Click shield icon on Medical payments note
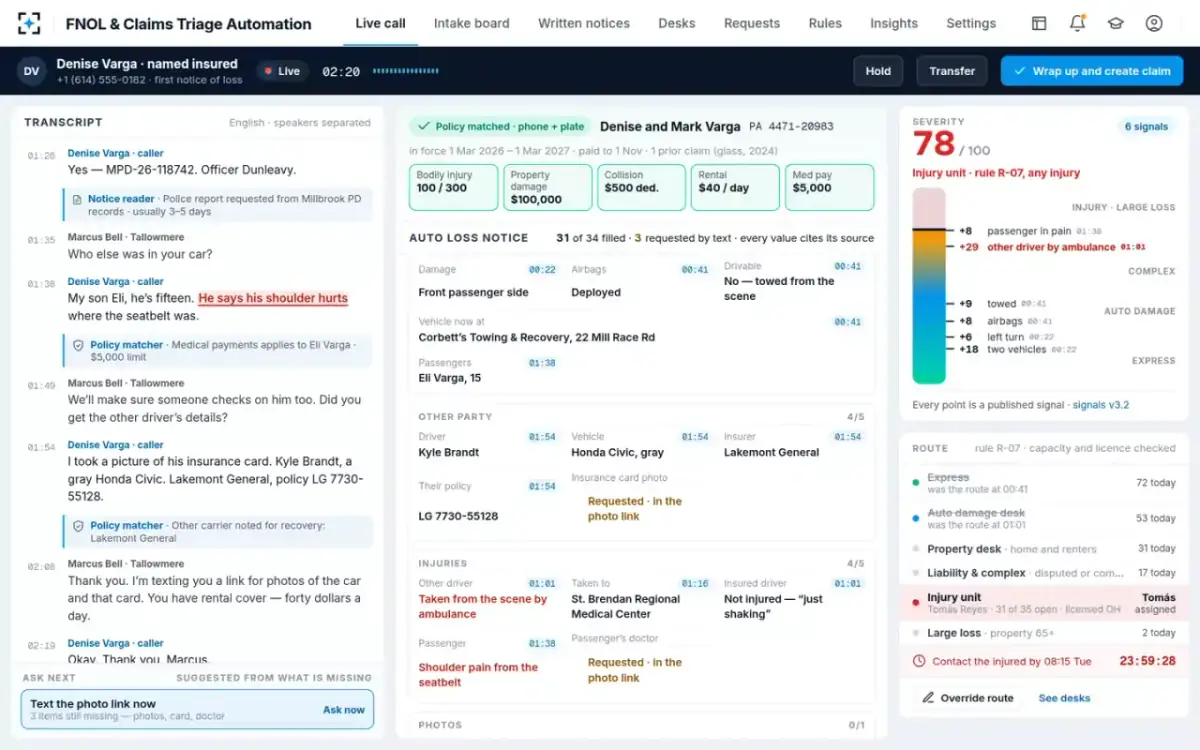This screenshot has width=1200, height=750. coord(78,345)
